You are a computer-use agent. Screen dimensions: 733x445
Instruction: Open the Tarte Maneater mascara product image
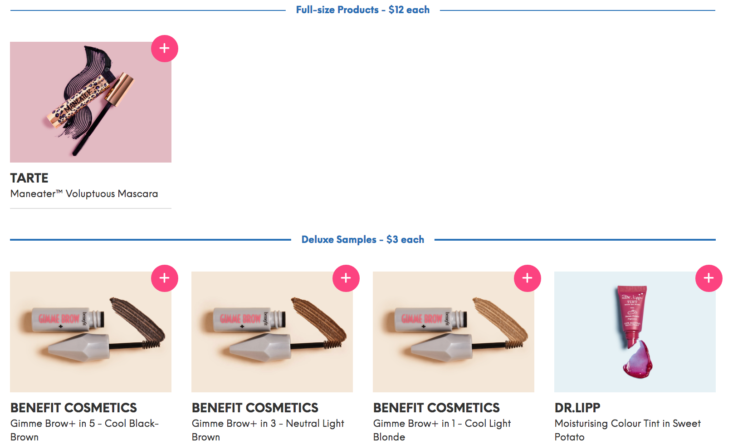(x=91, y=102)
